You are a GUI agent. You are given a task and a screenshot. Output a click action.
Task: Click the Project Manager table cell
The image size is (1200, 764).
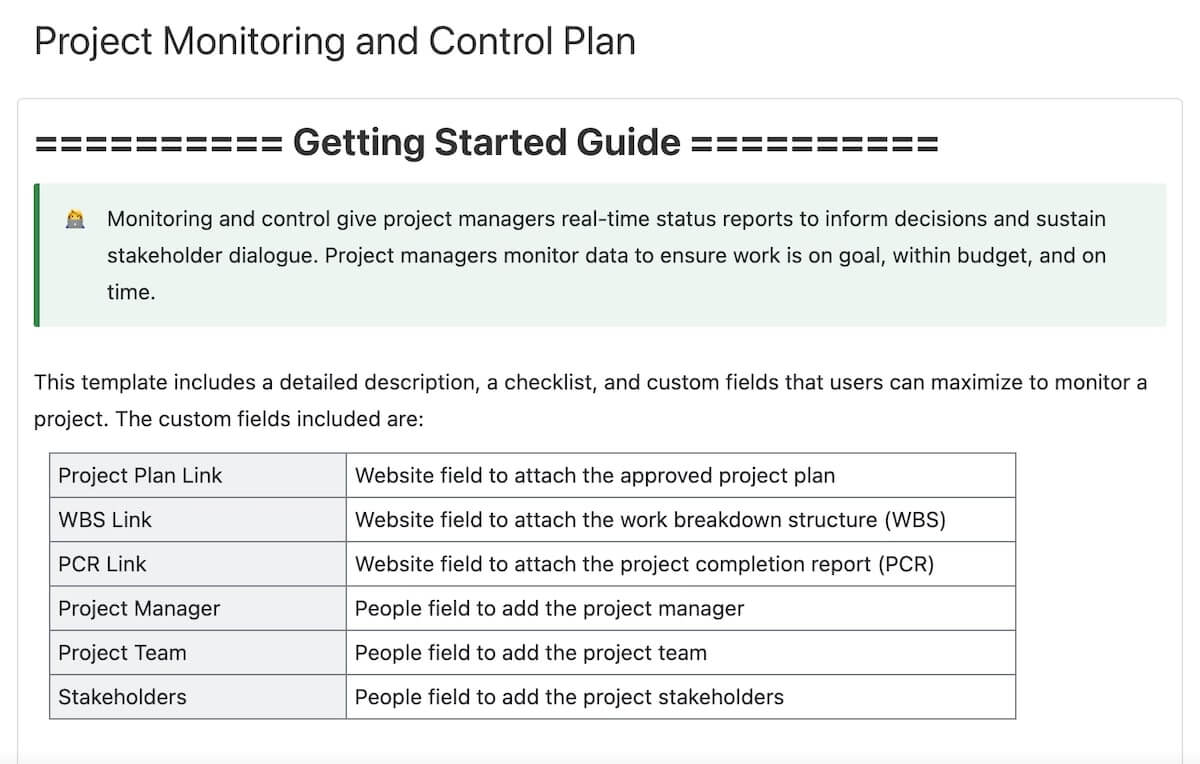click(198, 608)
